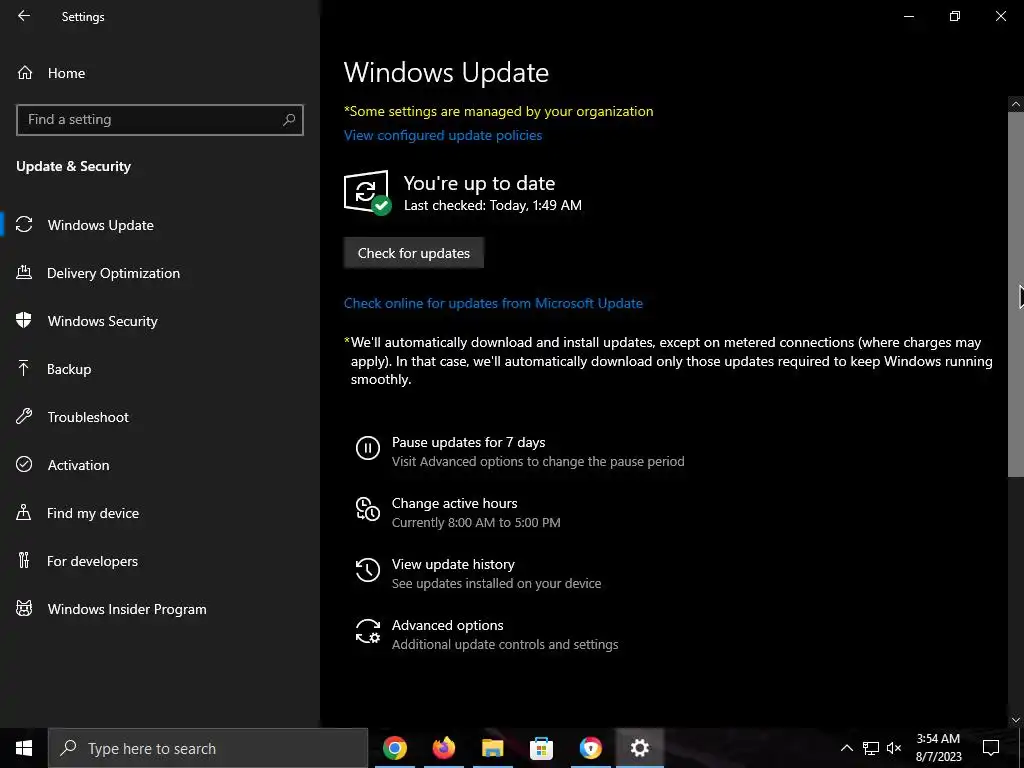The width and height of the screenshot is (1024, 768).
Task: Click the Last checked: Today, 1:49 AM text
Action: (x=492, y=205)
